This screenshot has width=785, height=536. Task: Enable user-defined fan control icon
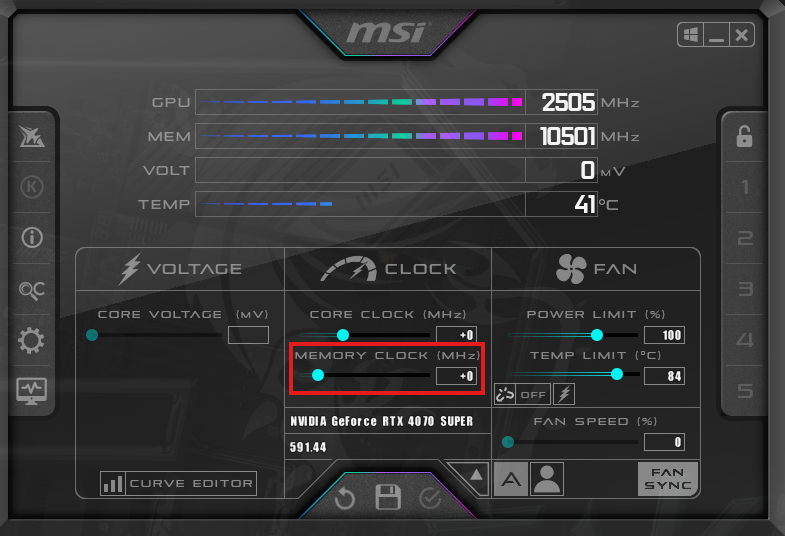(547, 479)
